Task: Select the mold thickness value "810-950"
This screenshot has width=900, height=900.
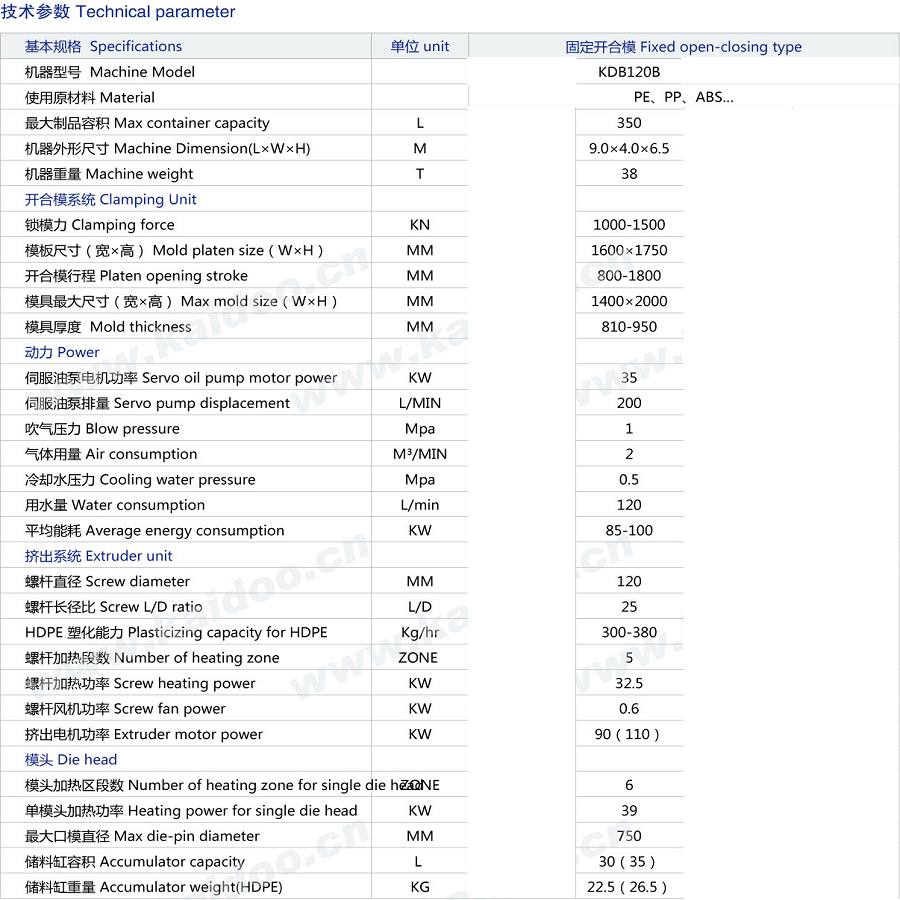Action: pyautogui.click(x=629, y=327)
